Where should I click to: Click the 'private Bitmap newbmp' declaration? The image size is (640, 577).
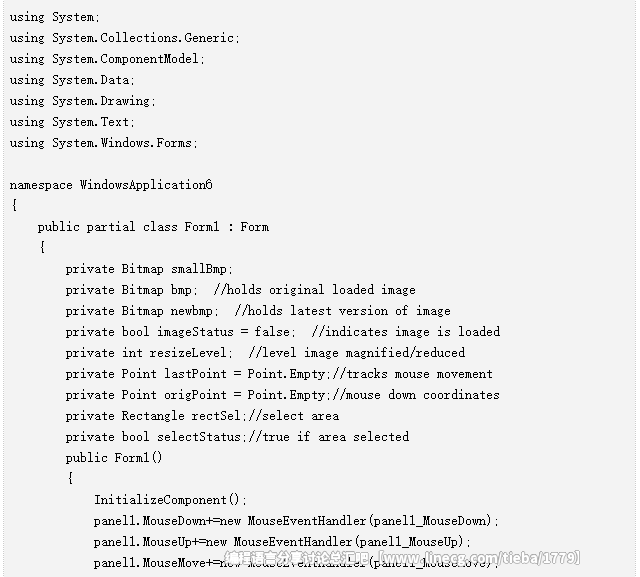pos(142,311)
